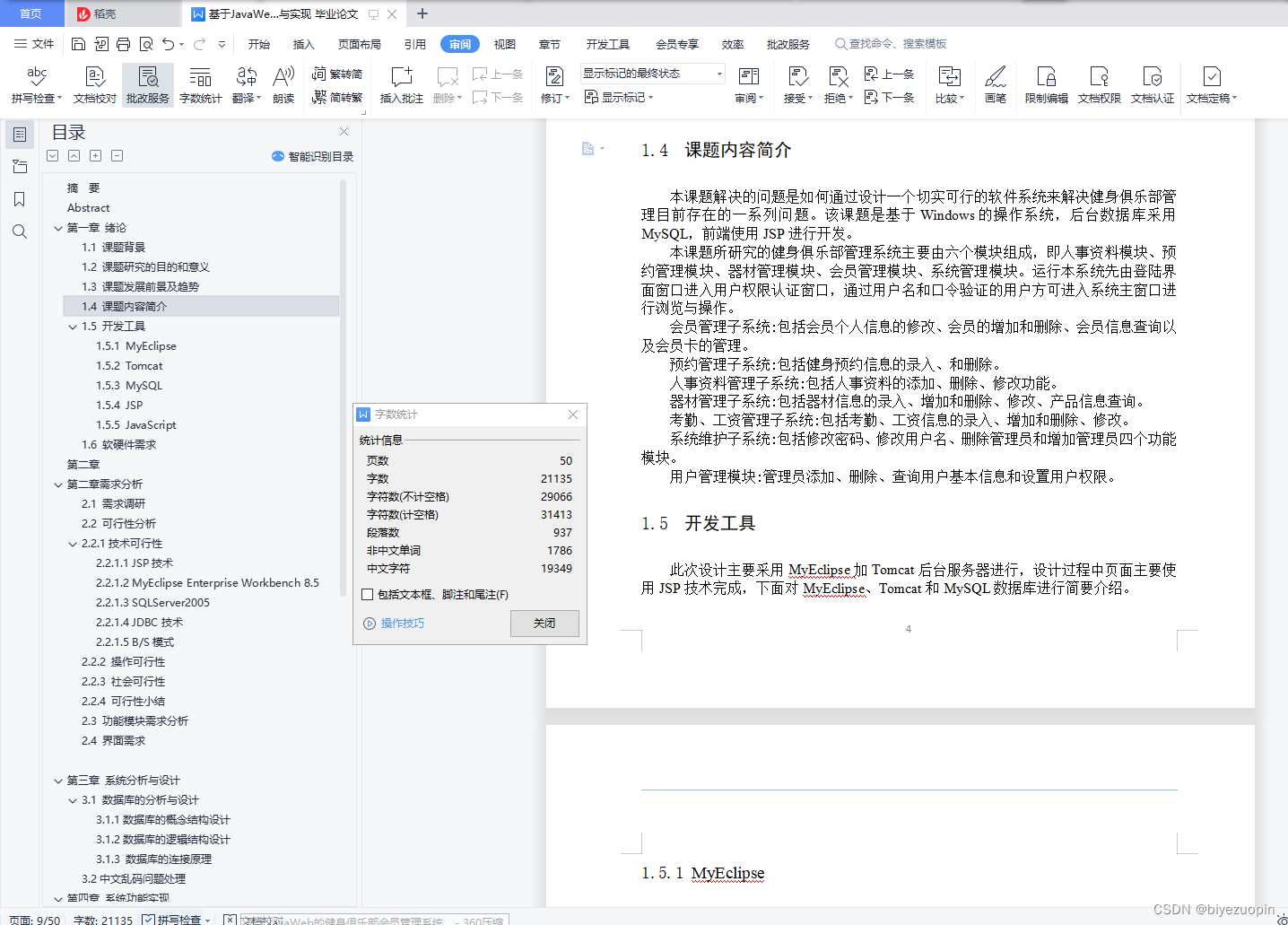Viewport: 1288px width, 925px height.
Task: Click 关闭 to close the word count dialog
Action: point(544,623)
